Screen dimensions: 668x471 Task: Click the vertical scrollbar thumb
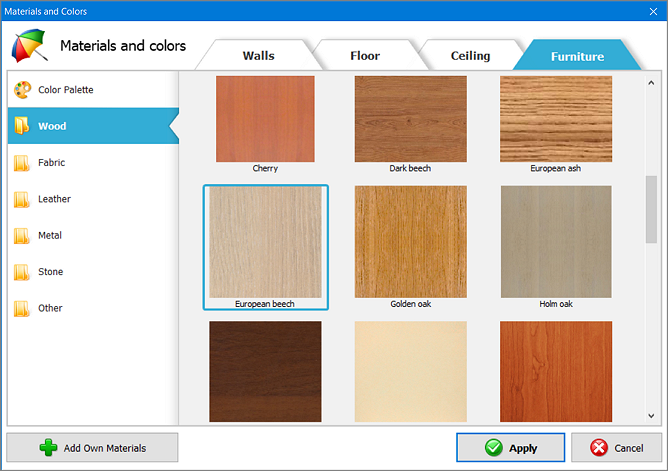pyautogui.click(x=651, y=209)
